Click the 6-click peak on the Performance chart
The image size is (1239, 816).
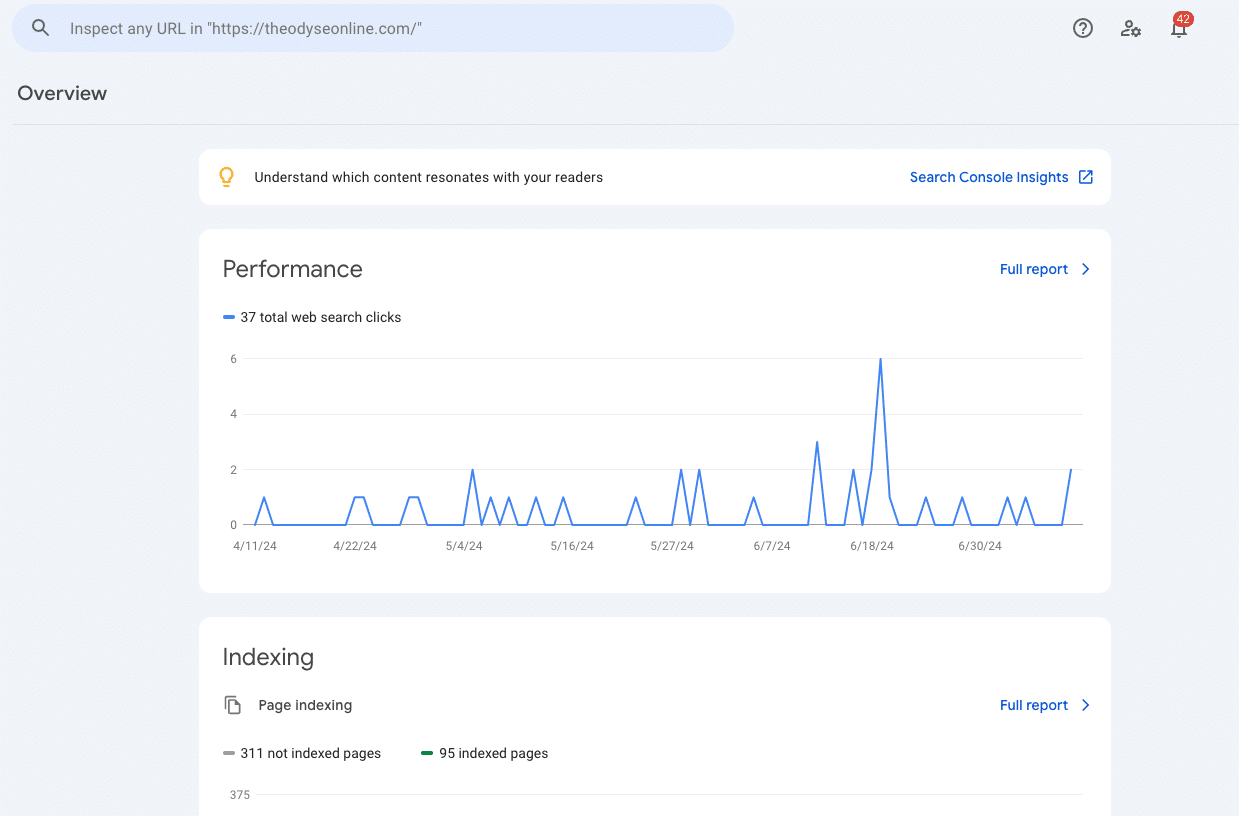(880, 359)
